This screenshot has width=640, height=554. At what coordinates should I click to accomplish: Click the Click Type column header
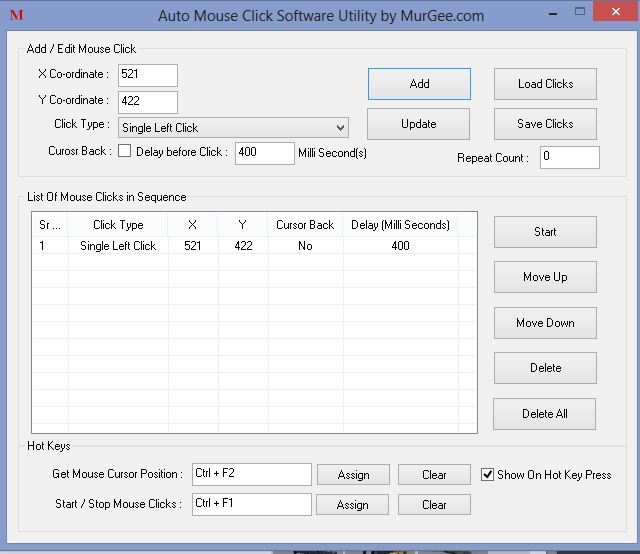(118, 225)
